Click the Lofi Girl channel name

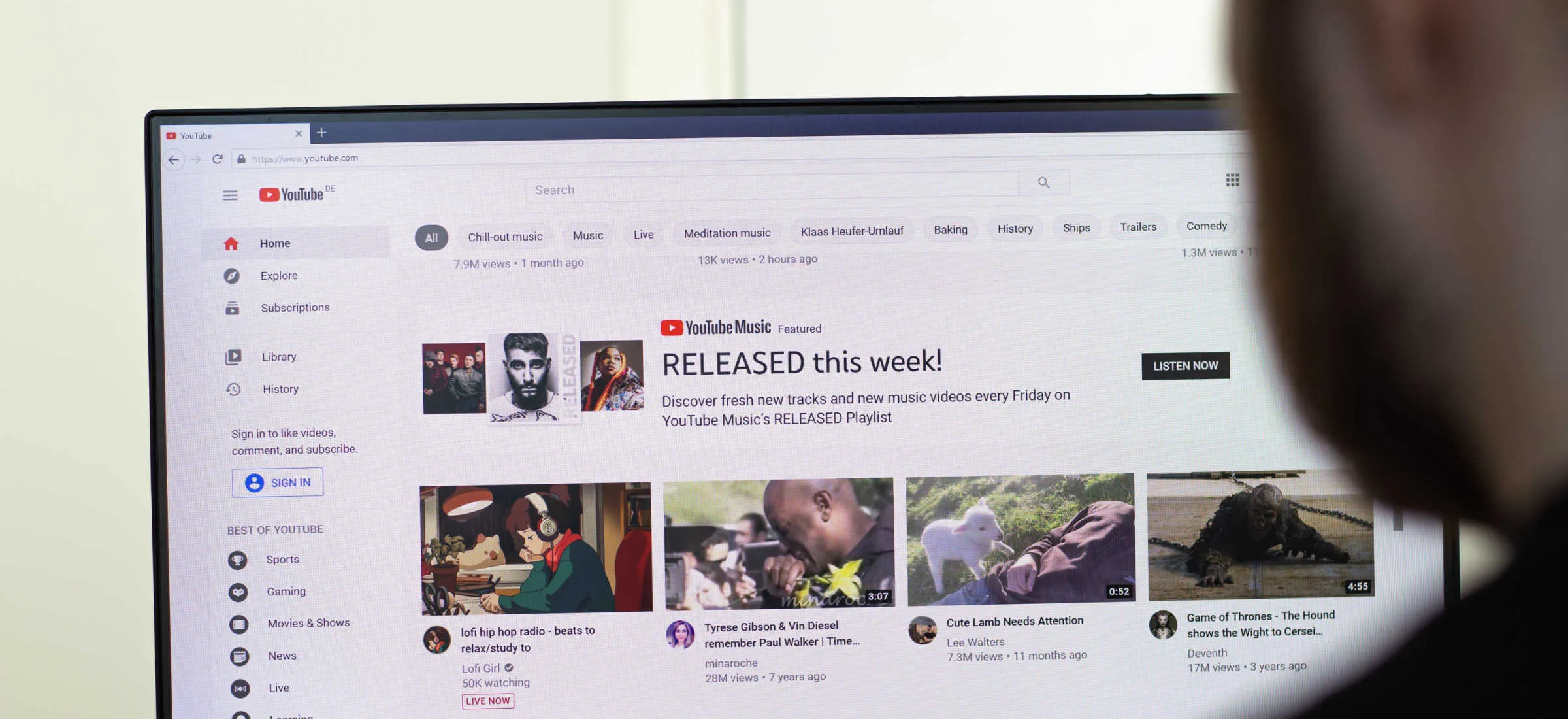[x=480, y=668]
